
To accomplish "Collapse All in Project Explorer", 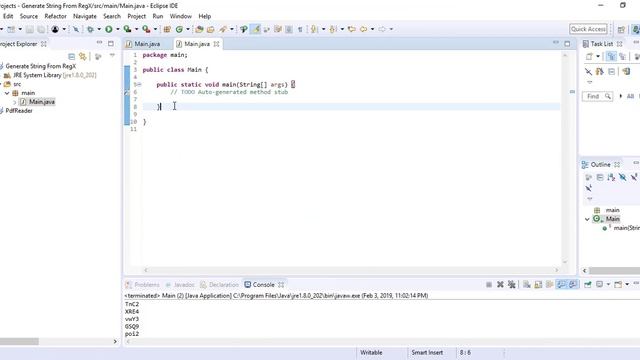I will pos(71,56).
